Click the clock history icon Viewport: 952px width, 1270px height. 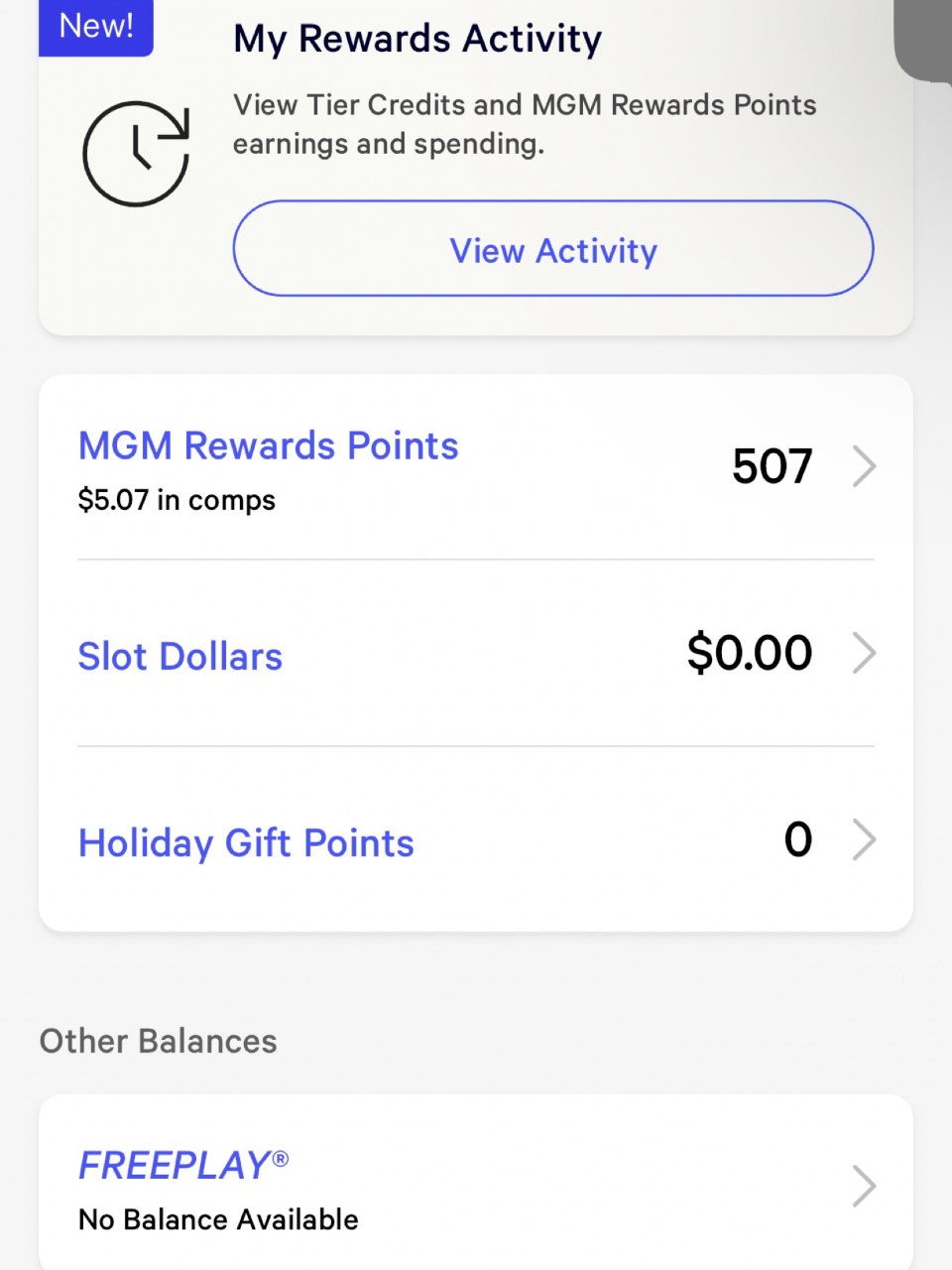pyautogui.click(x=136, y=154)
